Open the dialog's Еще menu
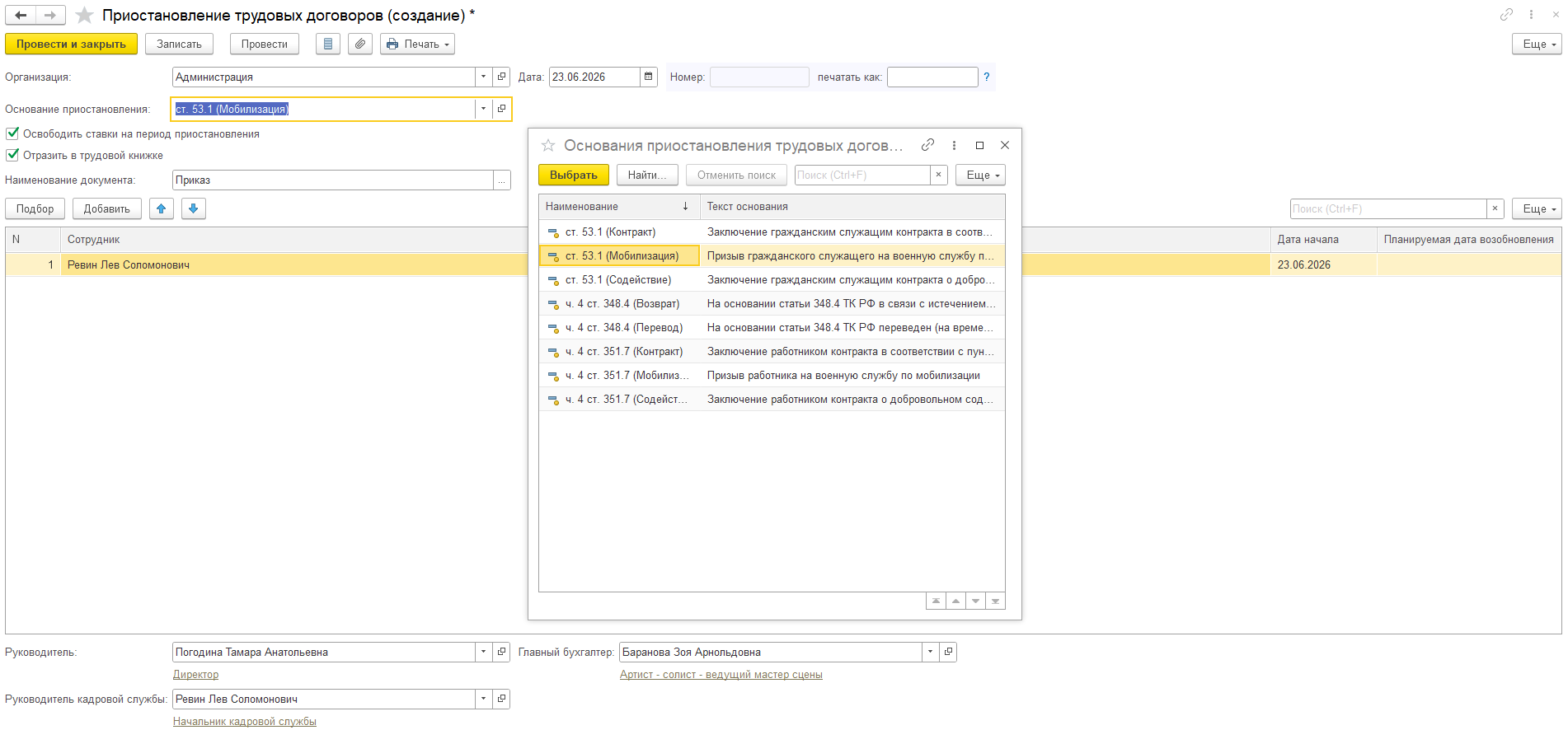The image size is (1568, 730). pyautogui.click(x=980, y=175)
